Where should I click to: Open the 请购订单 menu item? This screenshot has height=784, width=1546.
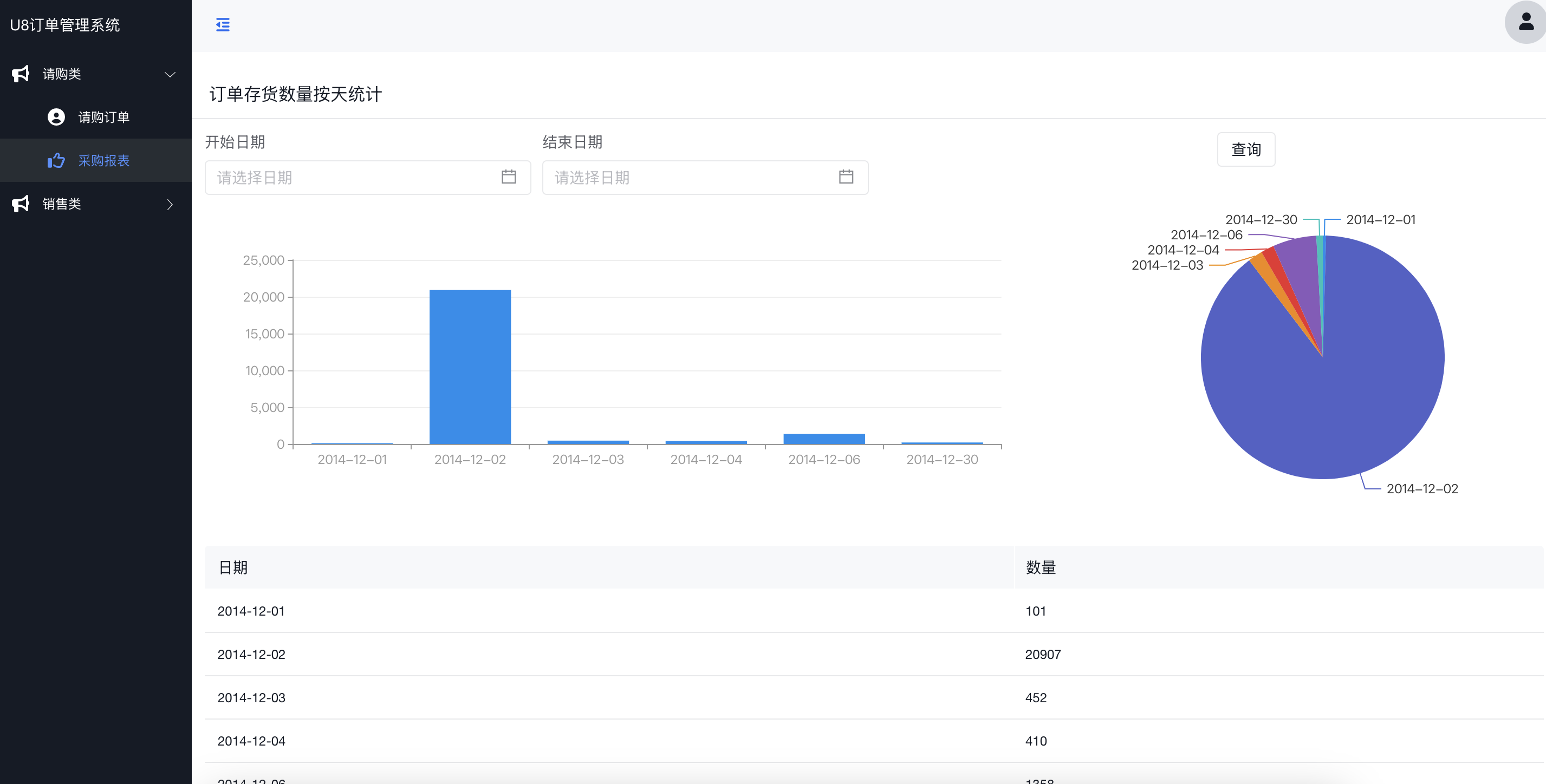(x=96, y=117)
